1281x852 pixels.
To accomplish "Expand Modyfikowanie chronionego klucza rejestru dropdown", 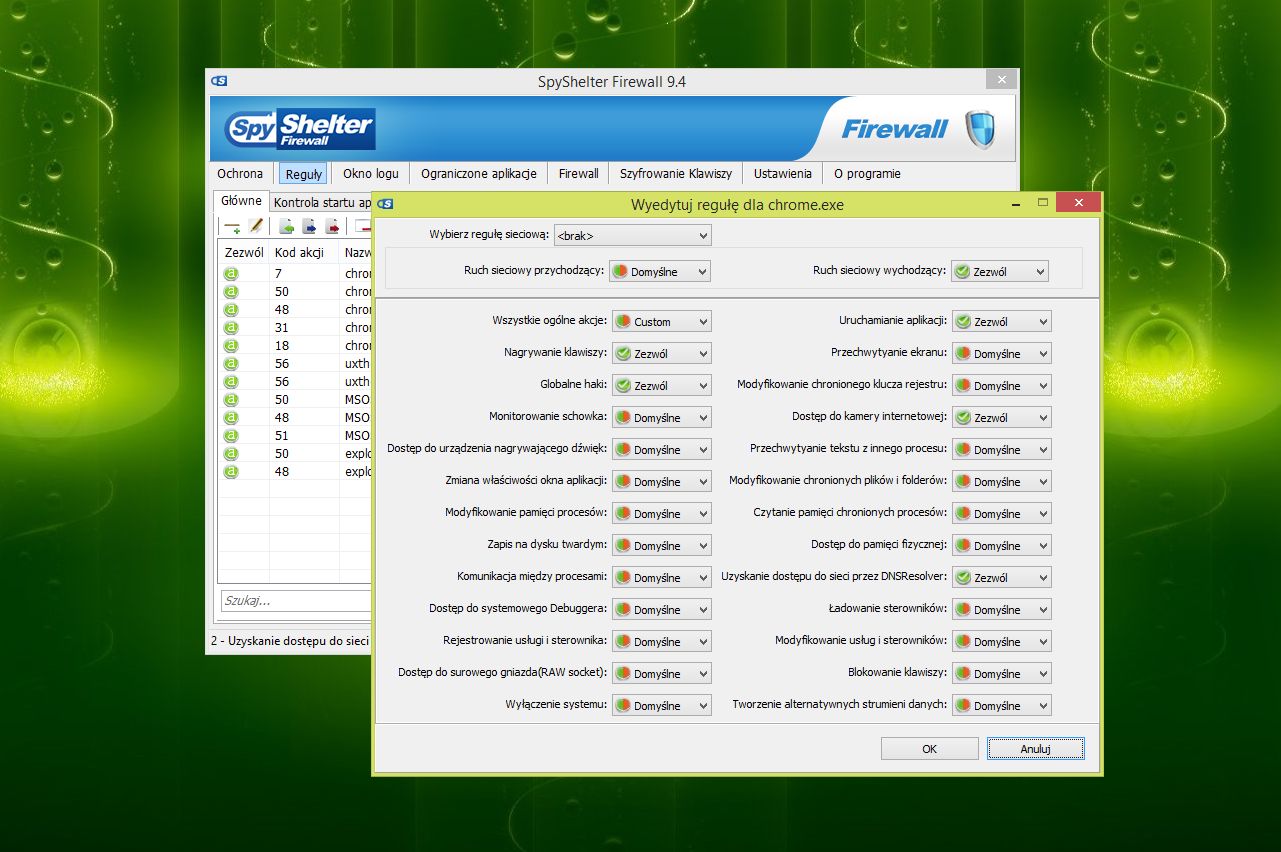I will click(1001, 386).
